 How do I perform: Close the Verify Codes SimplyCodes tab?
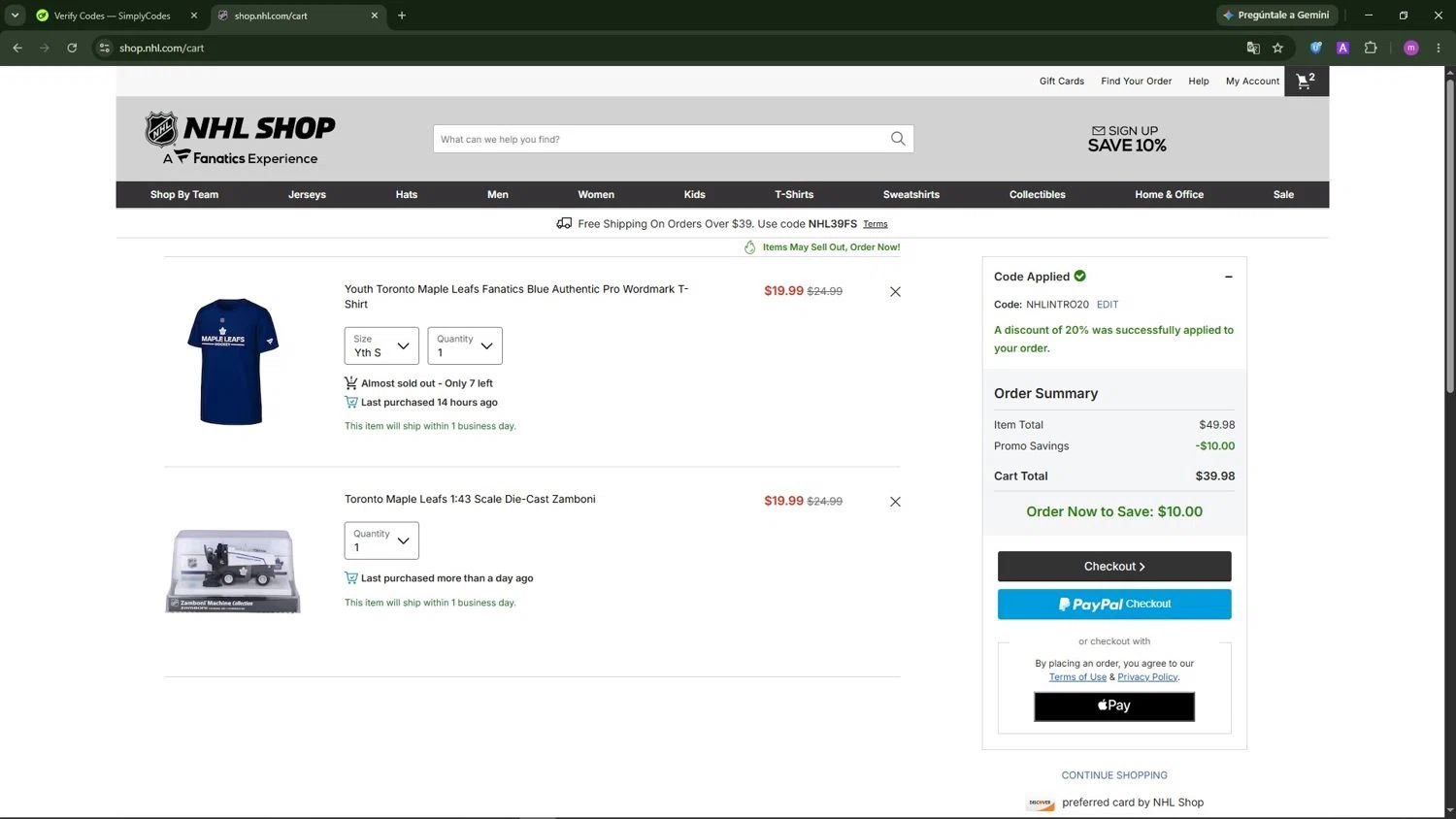(x=194, y=16)
